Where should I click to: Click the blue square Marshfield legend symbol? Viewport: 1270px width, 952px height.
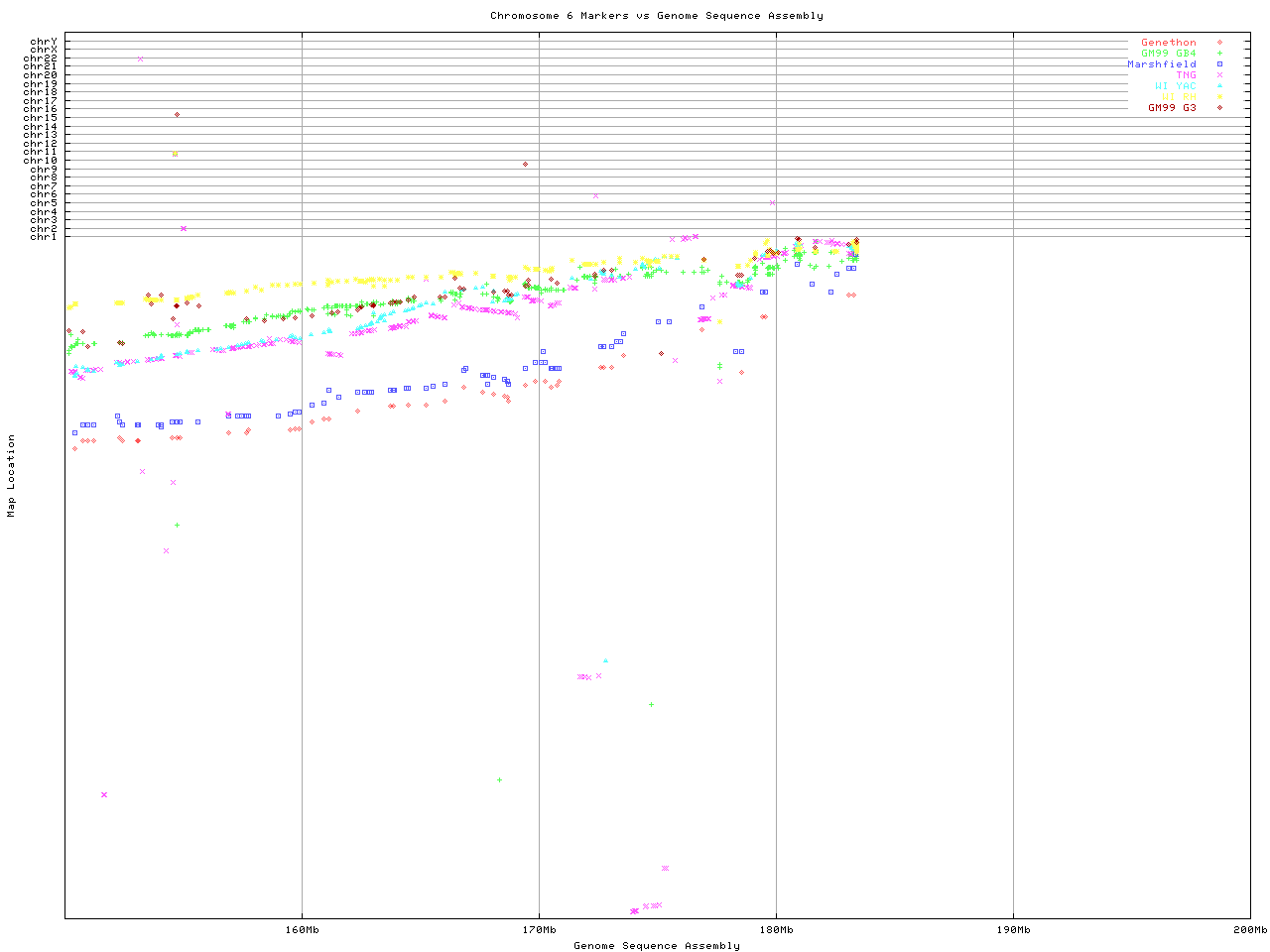click(x=1219, y=64)
